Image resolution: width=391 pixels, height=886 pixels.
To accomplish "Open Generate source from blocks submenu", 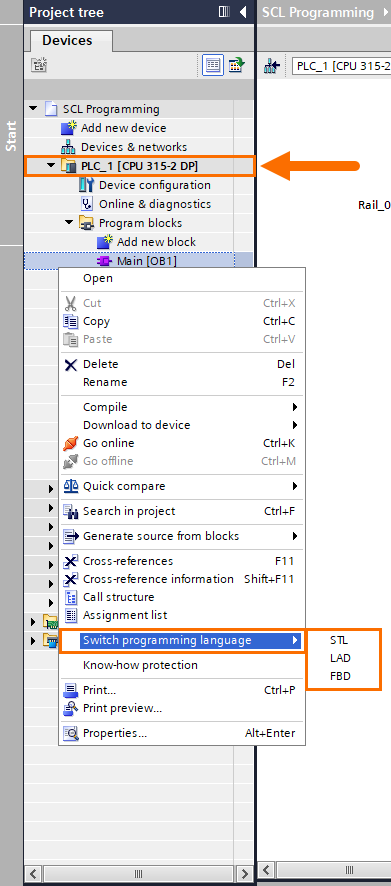I will 182,536.
